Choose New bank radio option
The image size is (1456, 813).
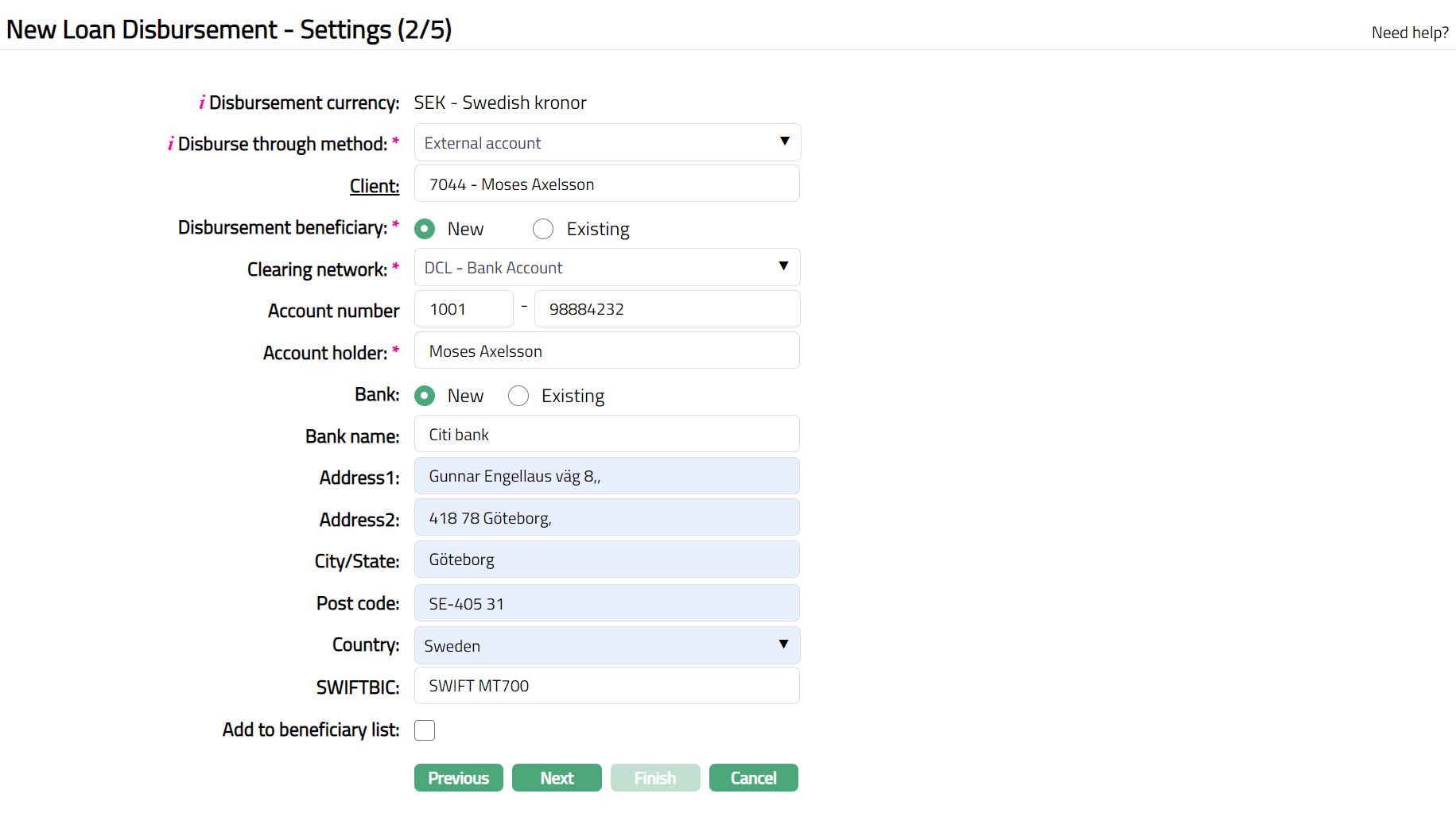[x=425, y=396]
